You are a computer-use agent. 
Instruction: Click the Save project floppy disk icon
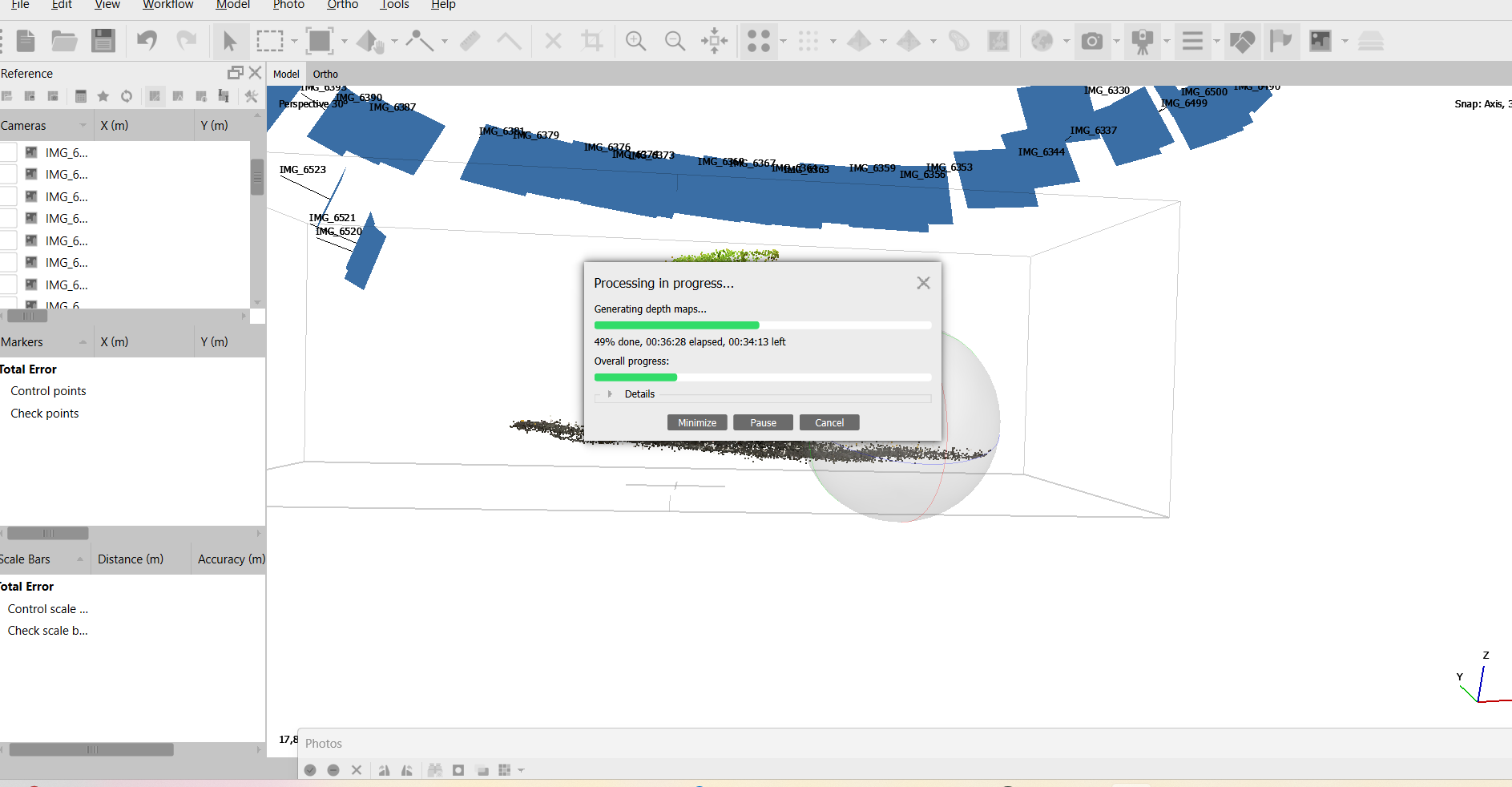point(103,41)
